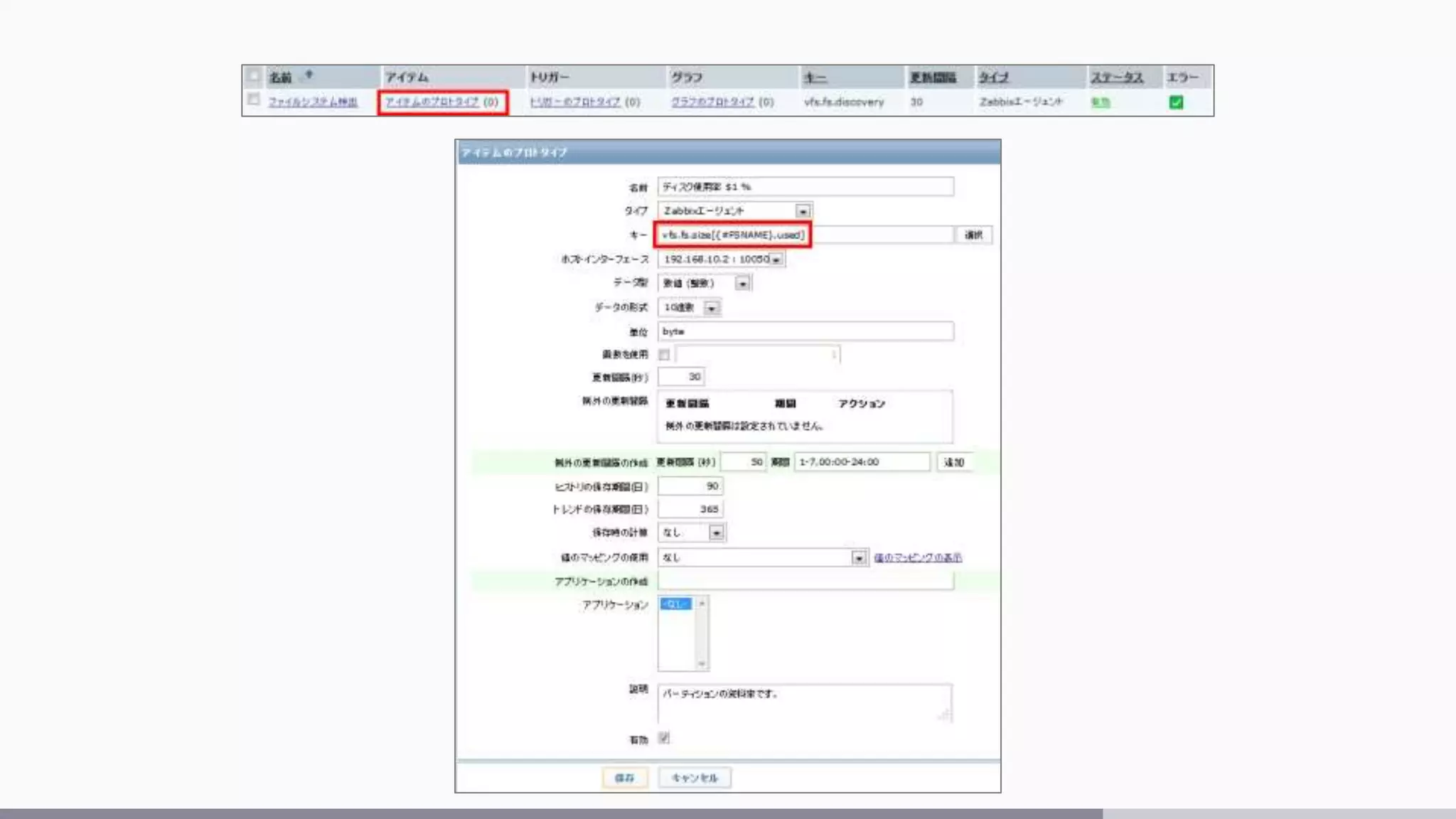This screenshot has width=1456, height=819.
Task: Toggle the select-all checkbox in table header
Action: (x=254, y=76)
